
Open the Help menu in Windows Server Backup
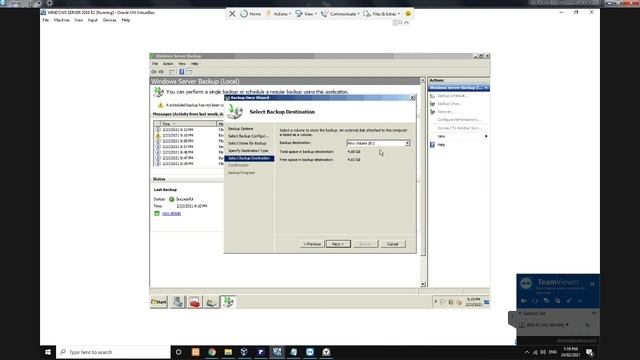pyautogui.click(x=195, y=64)
